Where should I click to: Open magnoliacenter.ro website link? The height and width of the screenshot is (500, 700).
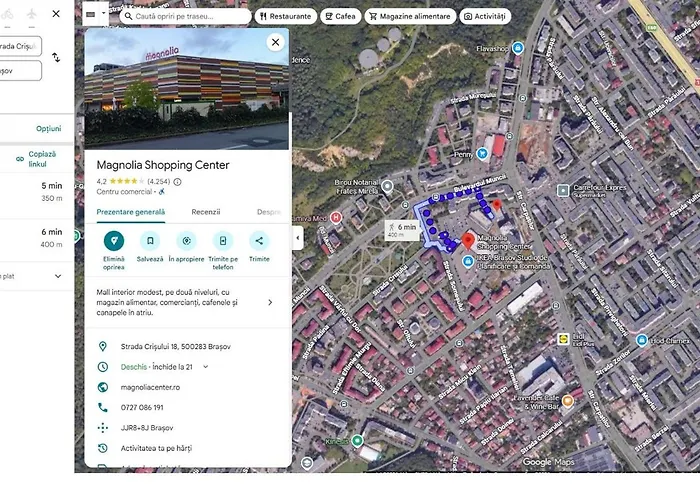click(148, 387)
